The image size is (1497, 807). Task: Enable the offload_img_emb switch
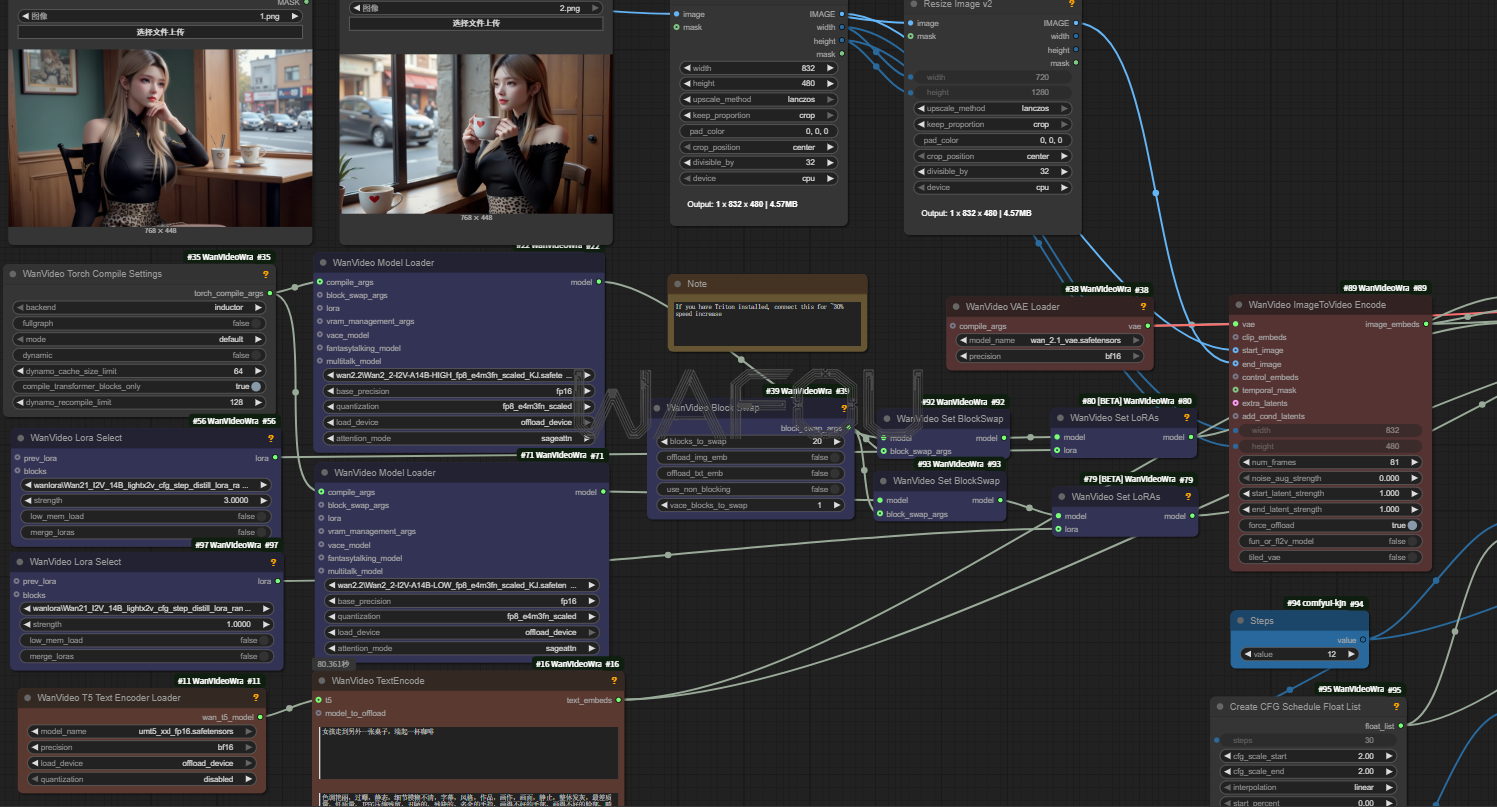[836, 457]
